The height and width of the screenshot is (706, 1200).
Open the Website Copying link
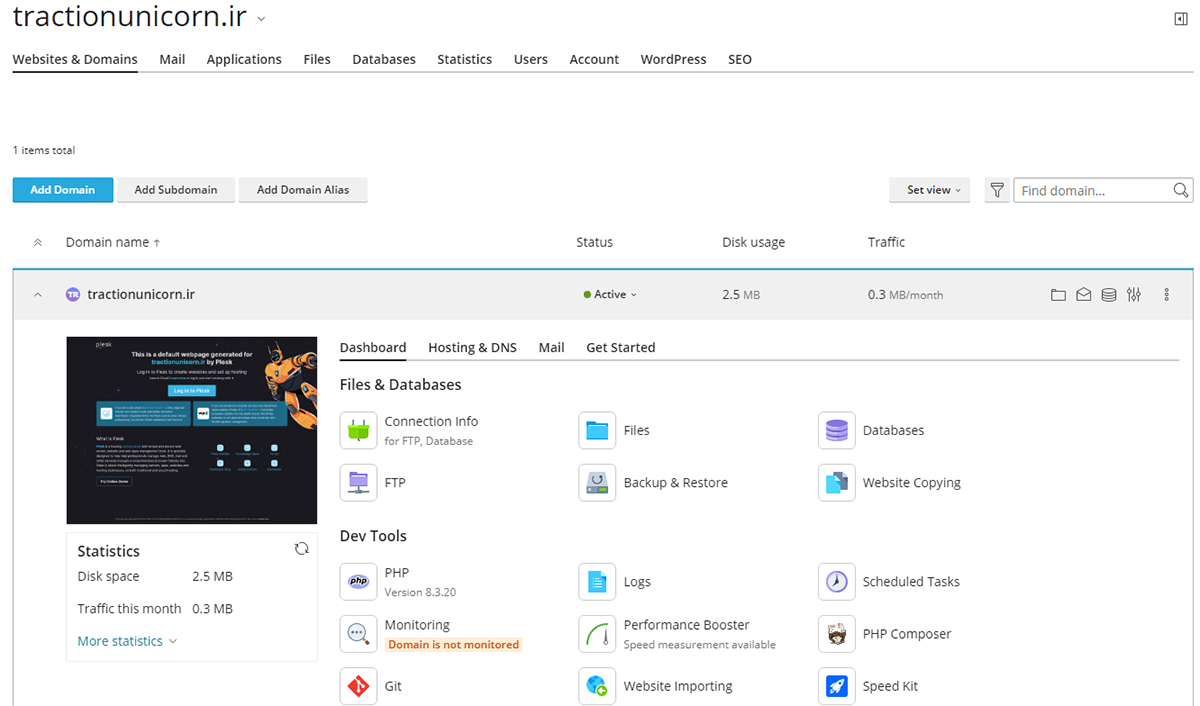911,482
